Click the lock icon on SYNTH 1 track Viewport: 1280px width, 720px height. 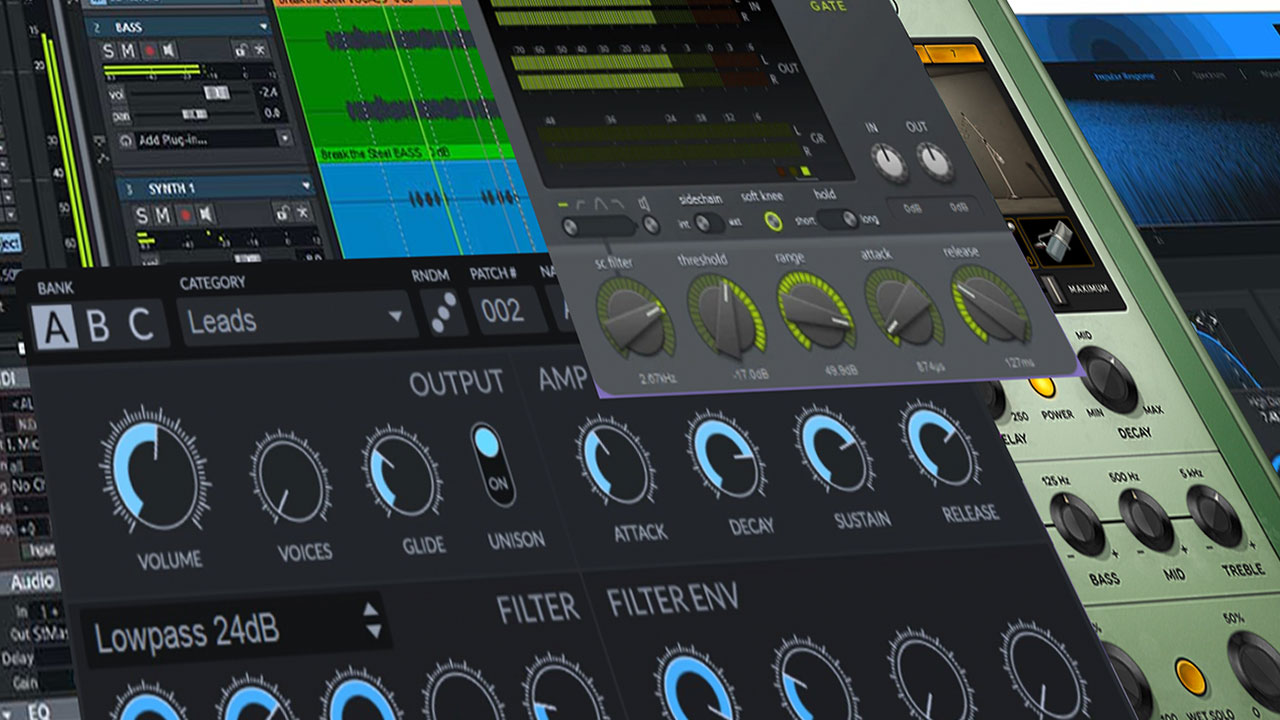(x=283, y=213)
